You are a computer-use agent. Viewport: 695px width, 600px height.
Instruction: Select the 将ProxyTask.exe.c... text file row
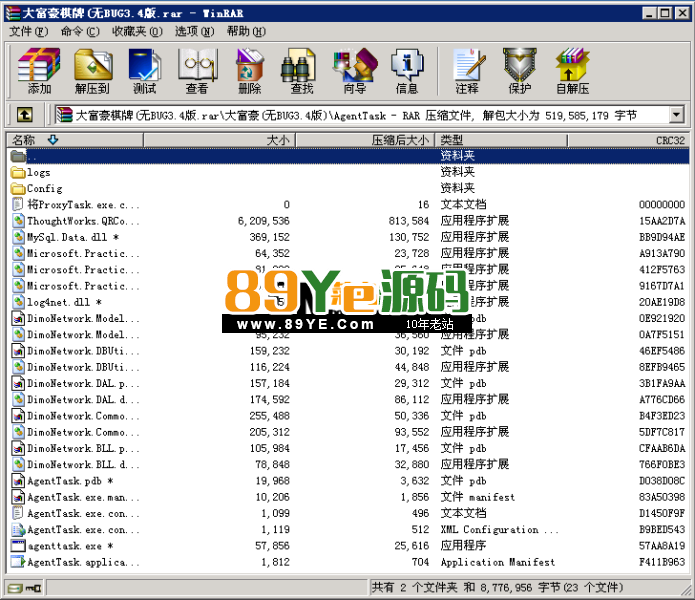pyautogui.click(x=348, y=205)
